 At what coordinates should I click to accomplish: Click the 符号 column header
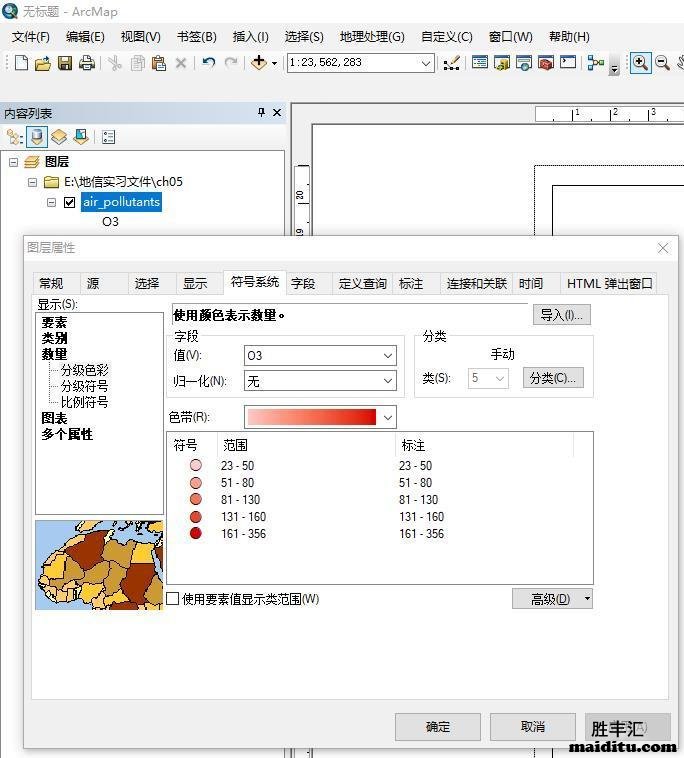pyautogui.click(x=186, y=445)
